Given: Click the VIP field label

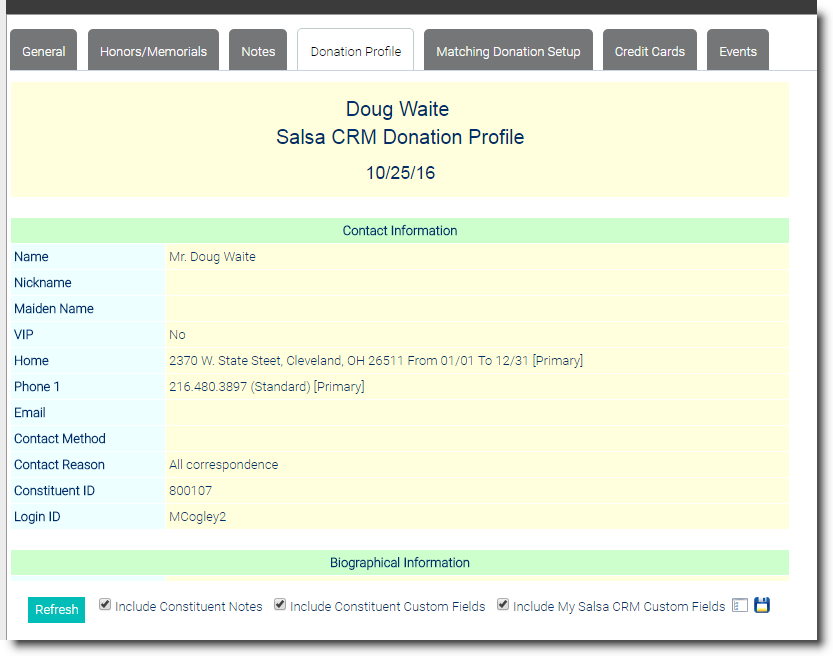Looking at the screenshot, I should 23,335.
